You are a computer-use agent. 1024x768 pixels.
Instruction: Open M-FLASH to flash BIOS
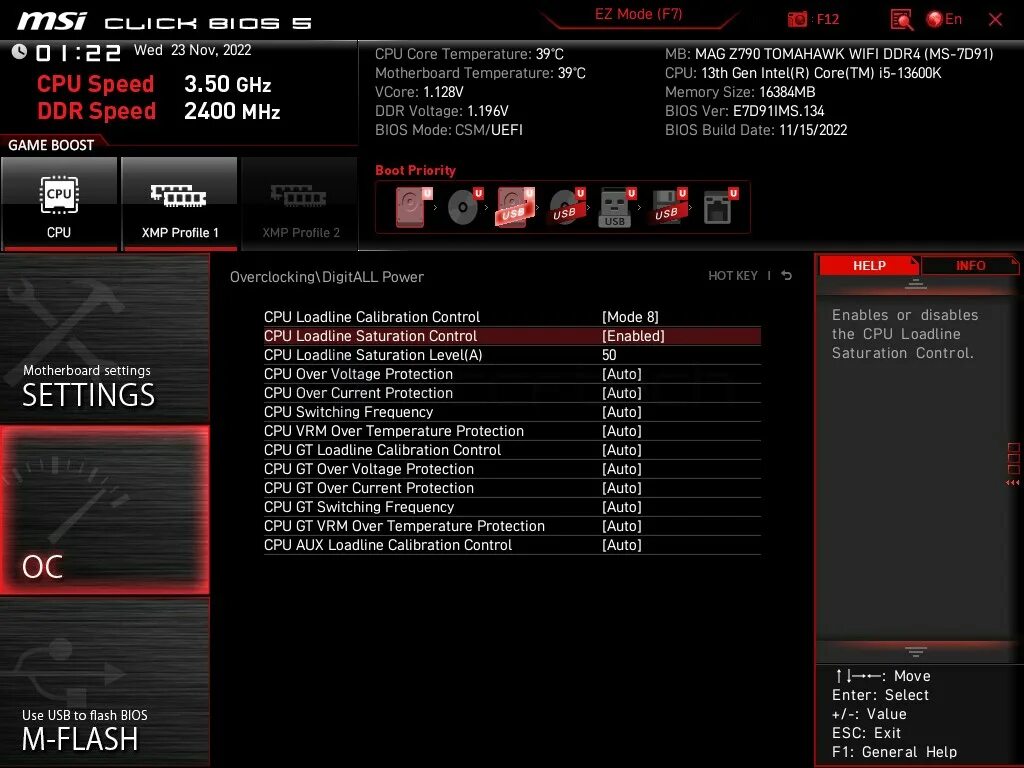pyautogui.click(x=104, y=682)
